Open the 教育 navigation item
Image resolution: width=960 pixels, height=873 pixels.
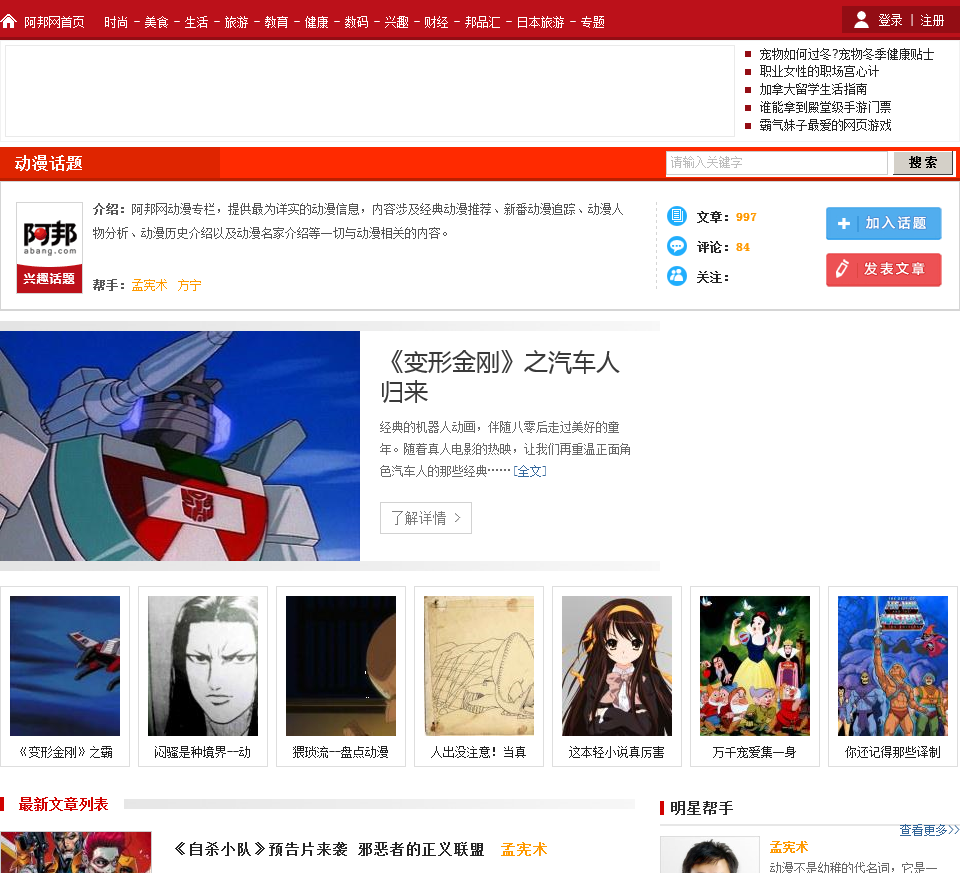(x=276, y=22)
